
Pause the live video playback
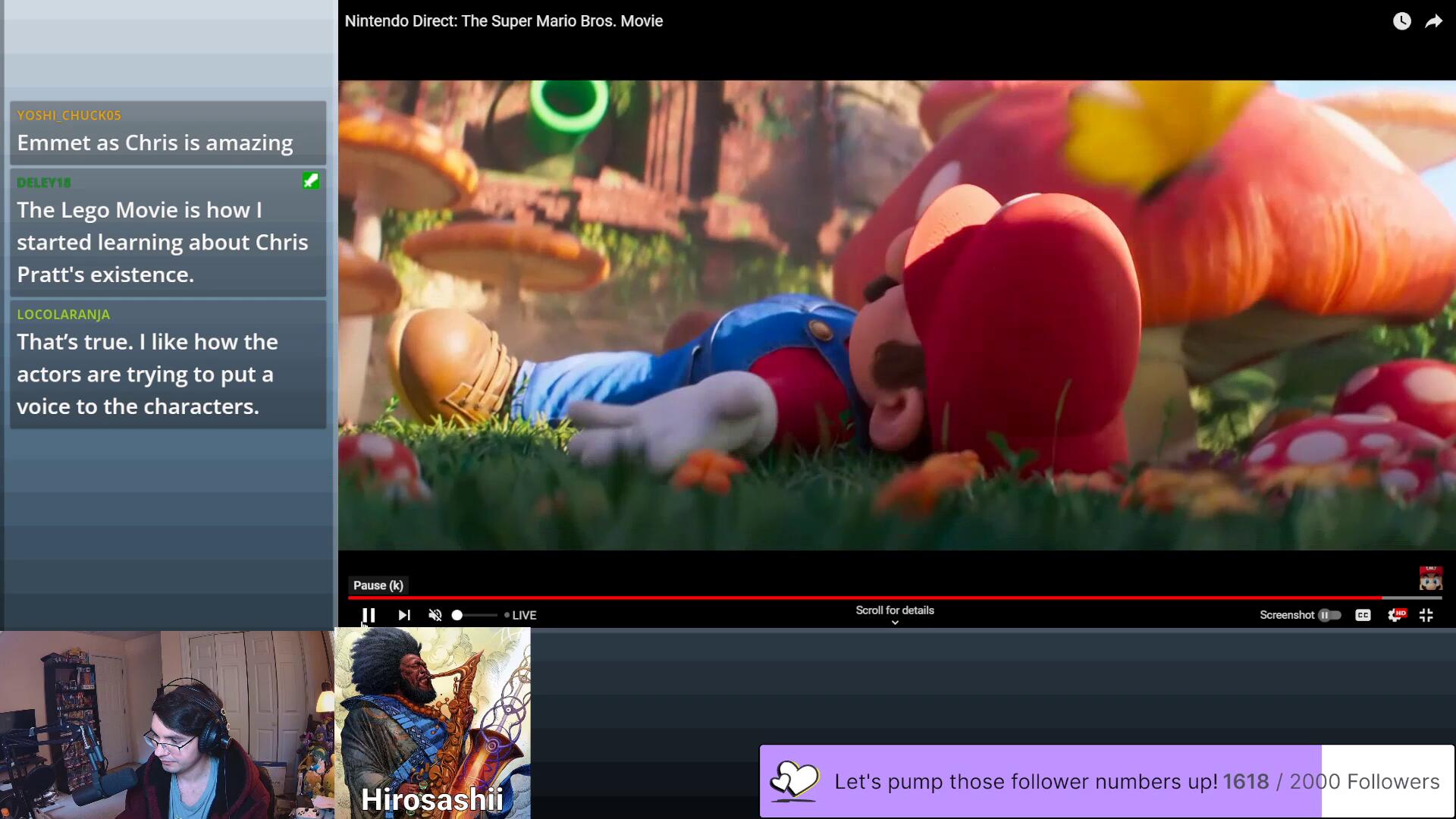369,615
